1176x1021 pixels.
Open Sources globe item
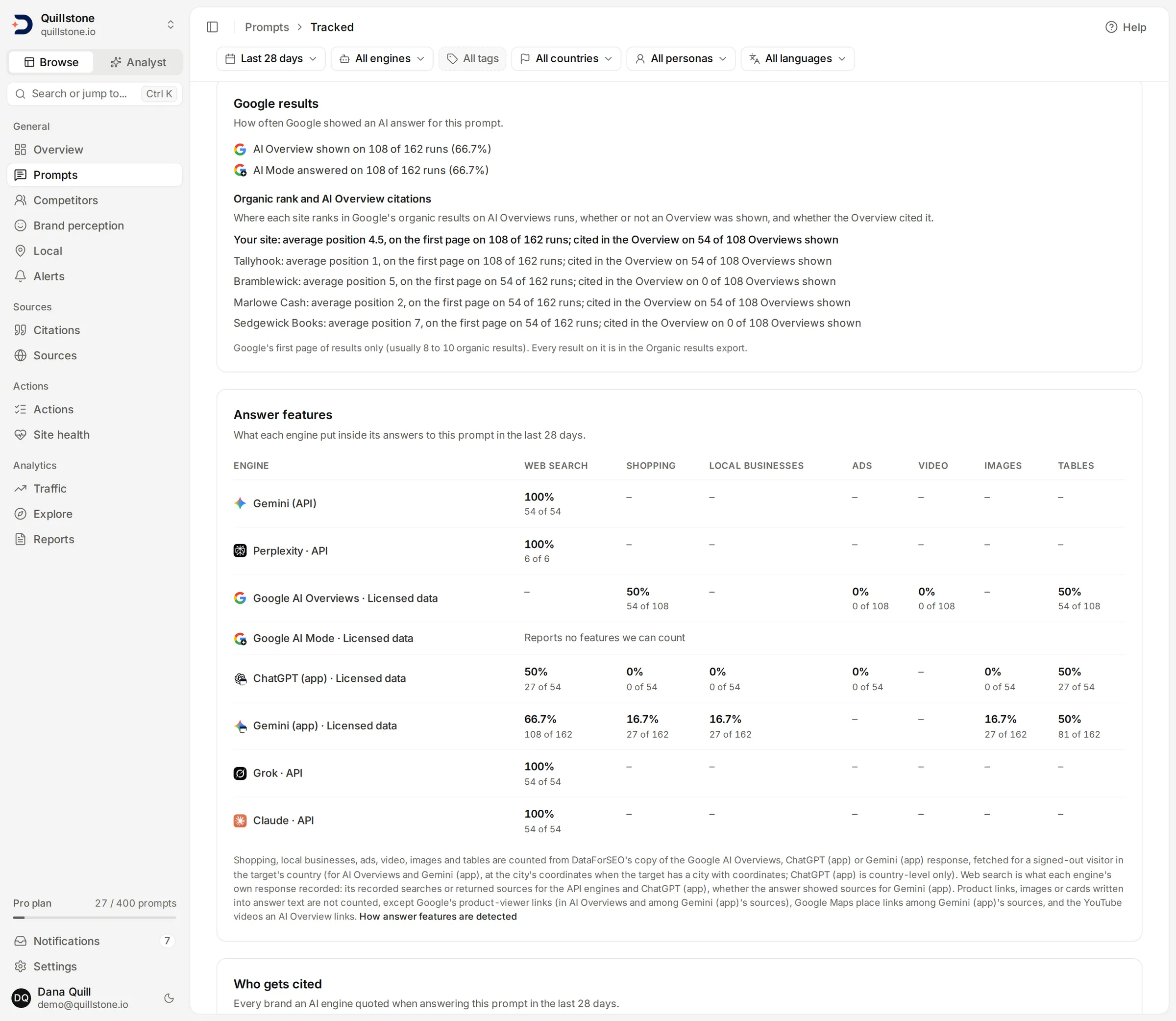point(95,355)
